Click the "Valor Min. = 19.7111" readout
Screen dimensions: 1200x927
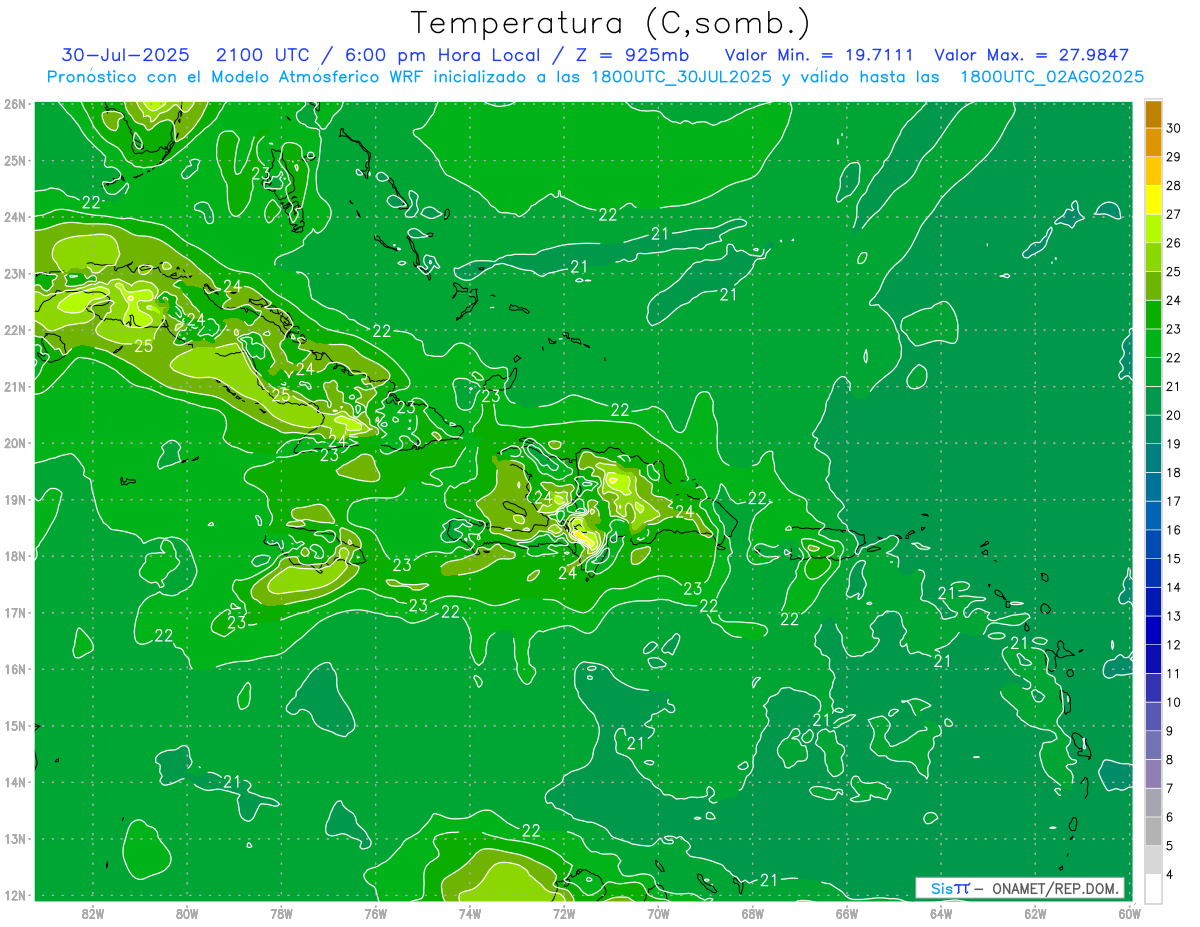[x=819, y=55]
